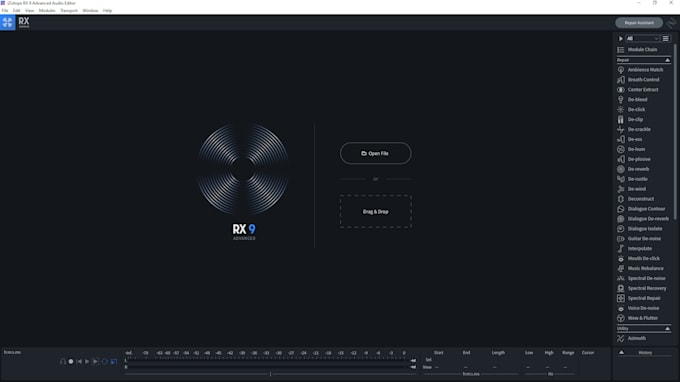Click the waveform logo beside Repair Assistant
Image resolution: width=680 pixels, height=382 pixels.
point(672,23)
